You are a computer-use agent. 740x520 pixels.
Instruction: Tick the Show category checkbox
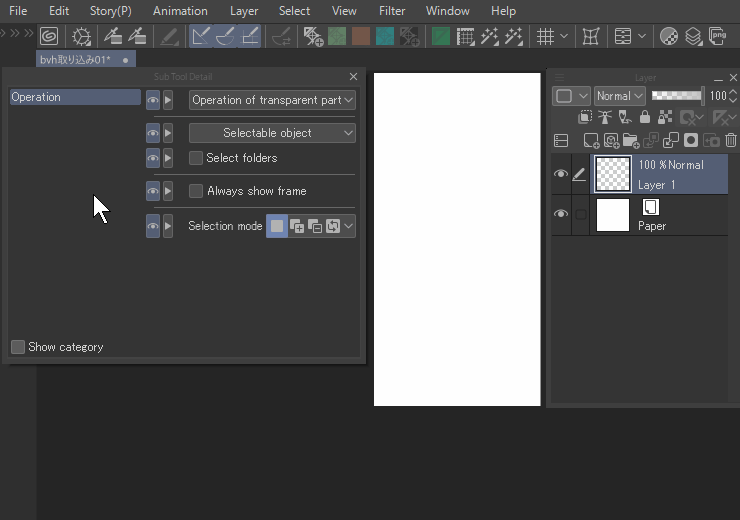pos(18,347)
